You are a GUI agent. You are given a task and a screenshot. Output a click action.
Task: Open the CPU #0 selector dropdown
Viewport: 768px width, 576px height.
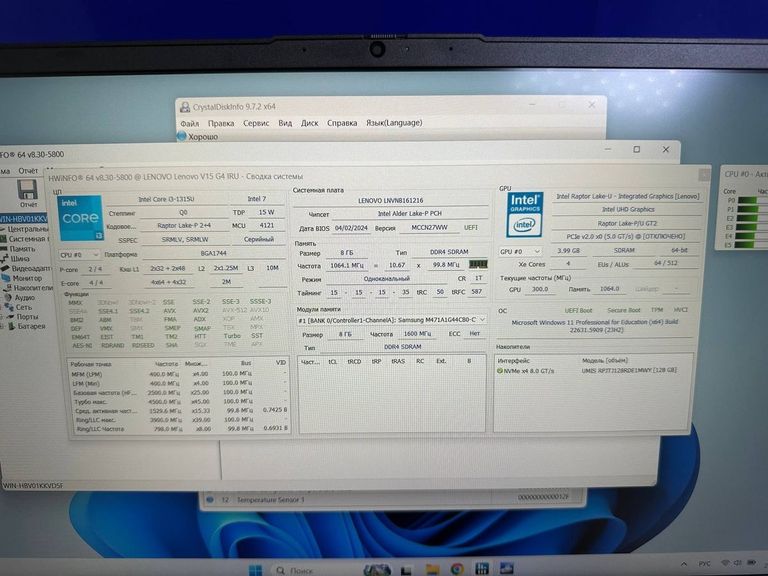[x=80, y=255]
